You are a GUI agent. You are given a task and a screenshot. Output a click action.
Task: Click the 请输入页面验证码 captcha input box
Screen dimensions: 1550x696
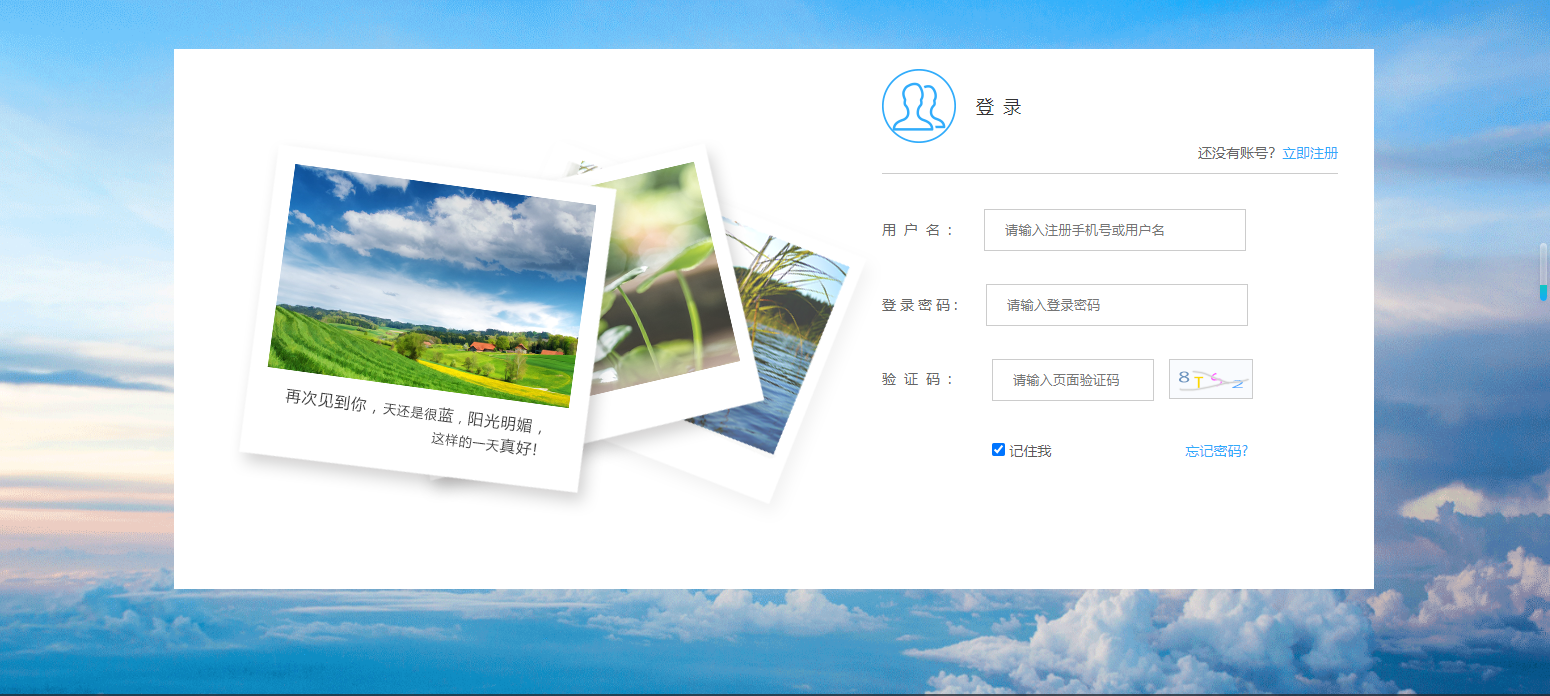point(1071,379)
